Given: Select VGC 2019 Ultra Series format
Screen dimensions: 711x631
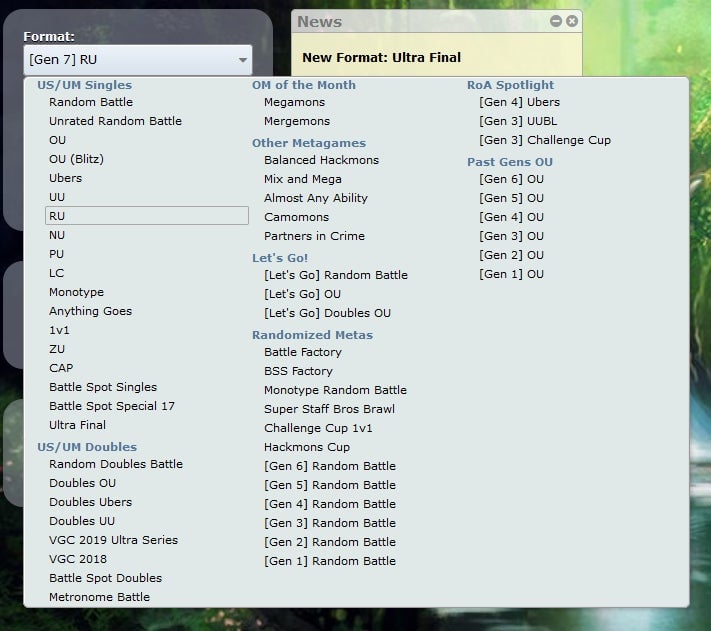Looking at the screenshot, I should pyautogui.click(x=113, y=540).
